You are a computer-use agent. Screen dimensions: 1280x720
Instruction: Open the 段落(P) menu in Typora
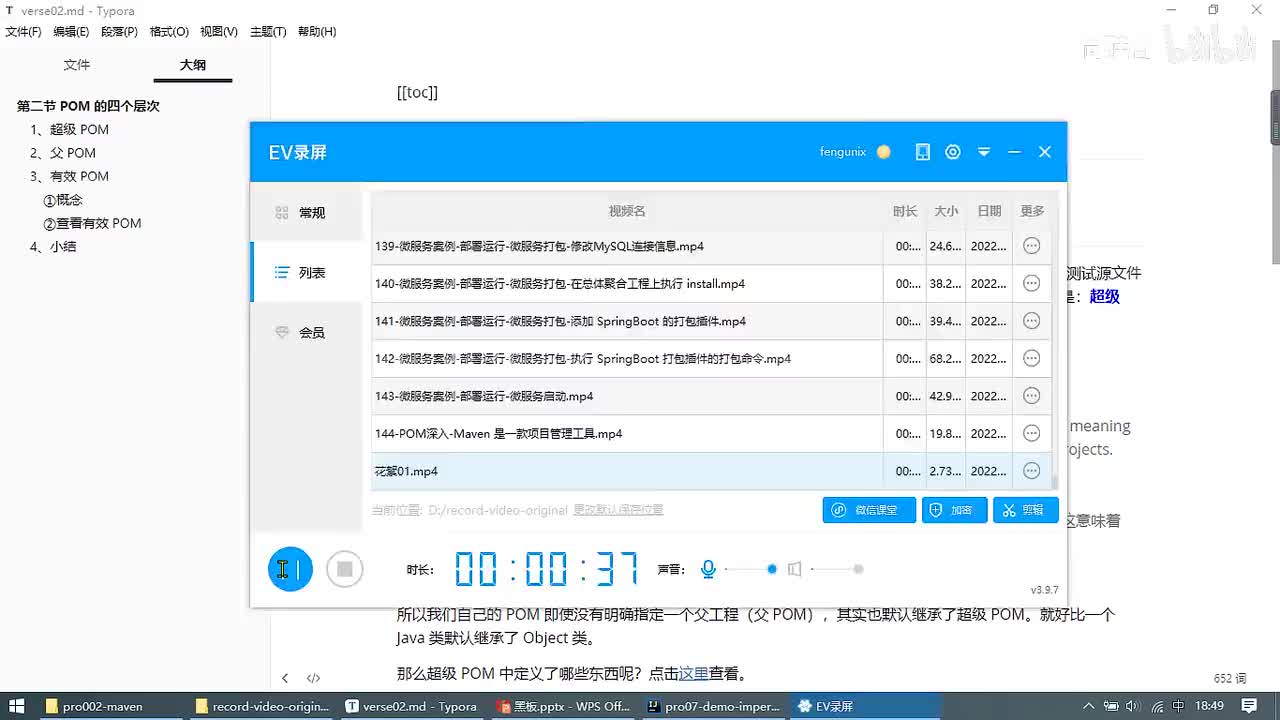click(119, 32)
